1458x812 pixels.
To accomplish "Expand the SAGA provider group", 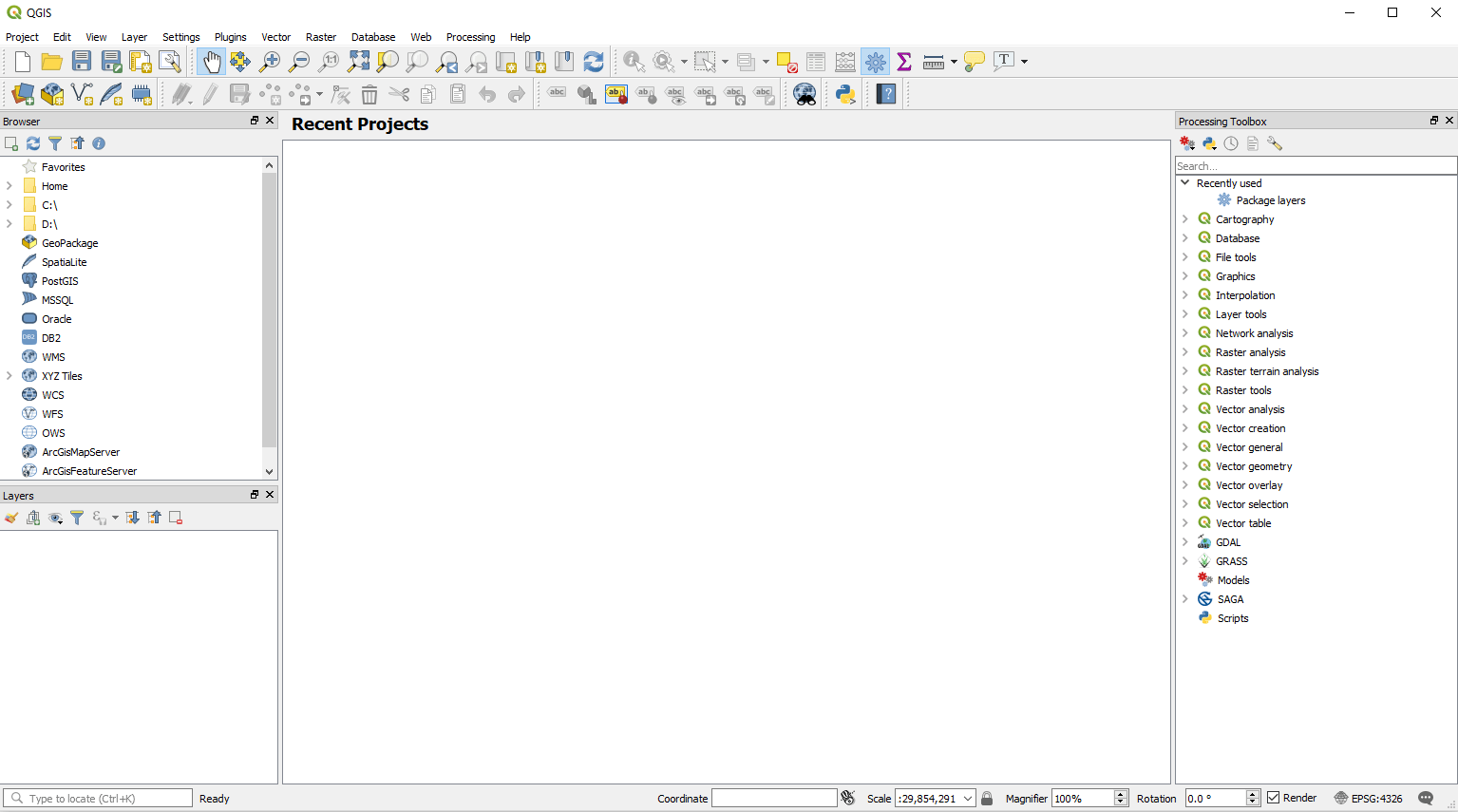I will tap(1184, 599).
